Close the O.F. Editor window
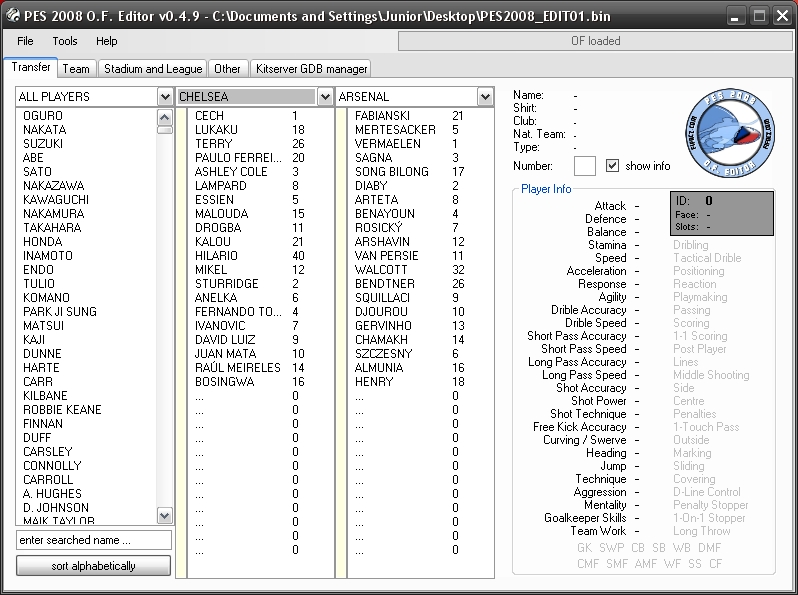 coord(782,16)
